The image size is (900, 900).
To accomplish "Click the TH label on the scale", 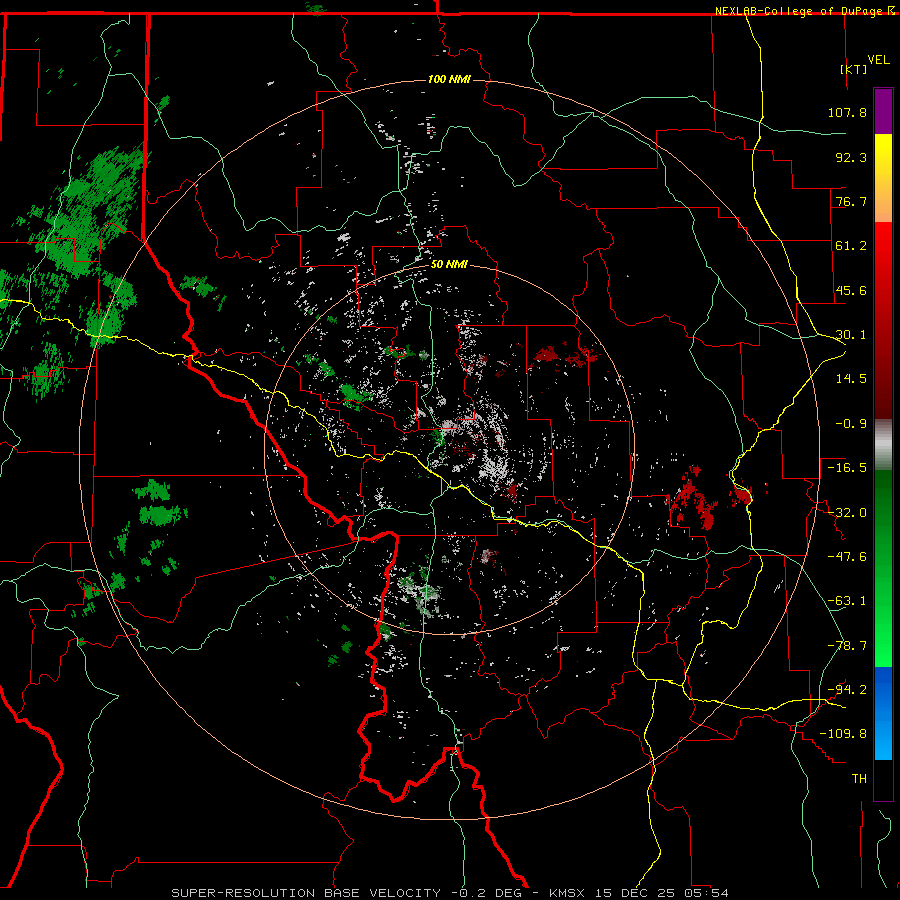I will pyautogui.click(x=859, y=779).
